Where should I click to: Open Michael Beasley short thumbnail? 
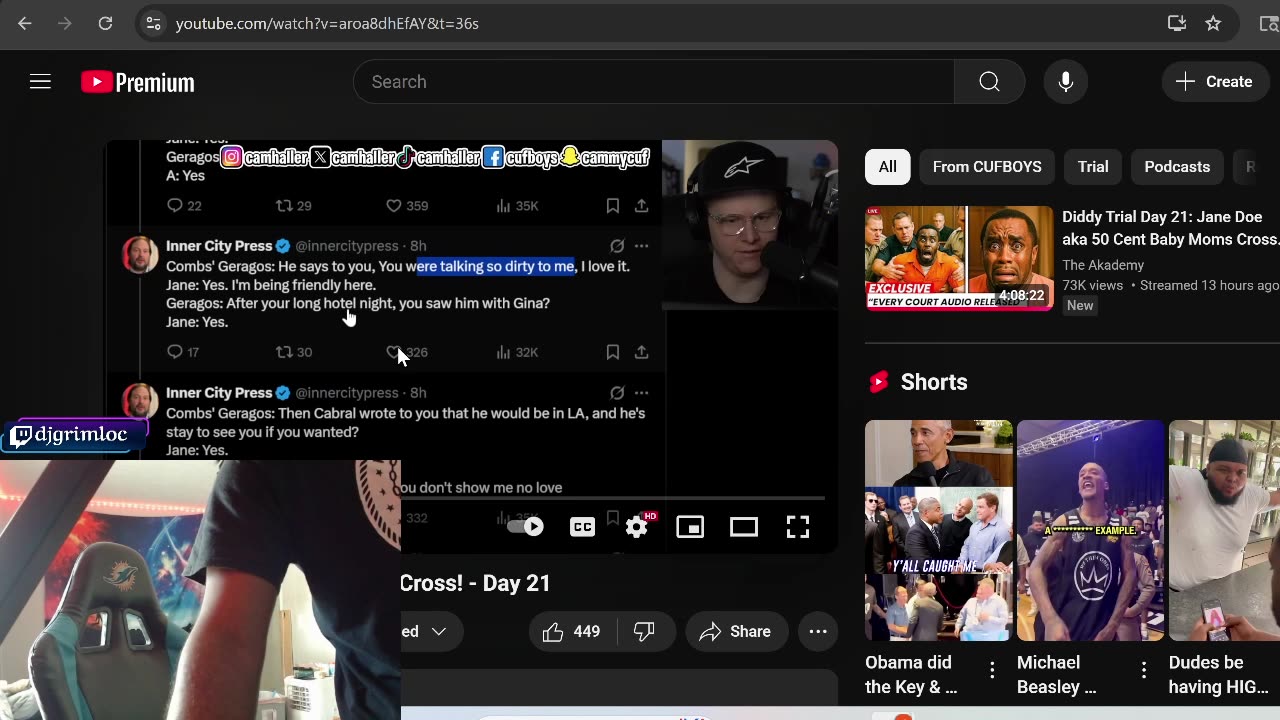click(1091, 530)
